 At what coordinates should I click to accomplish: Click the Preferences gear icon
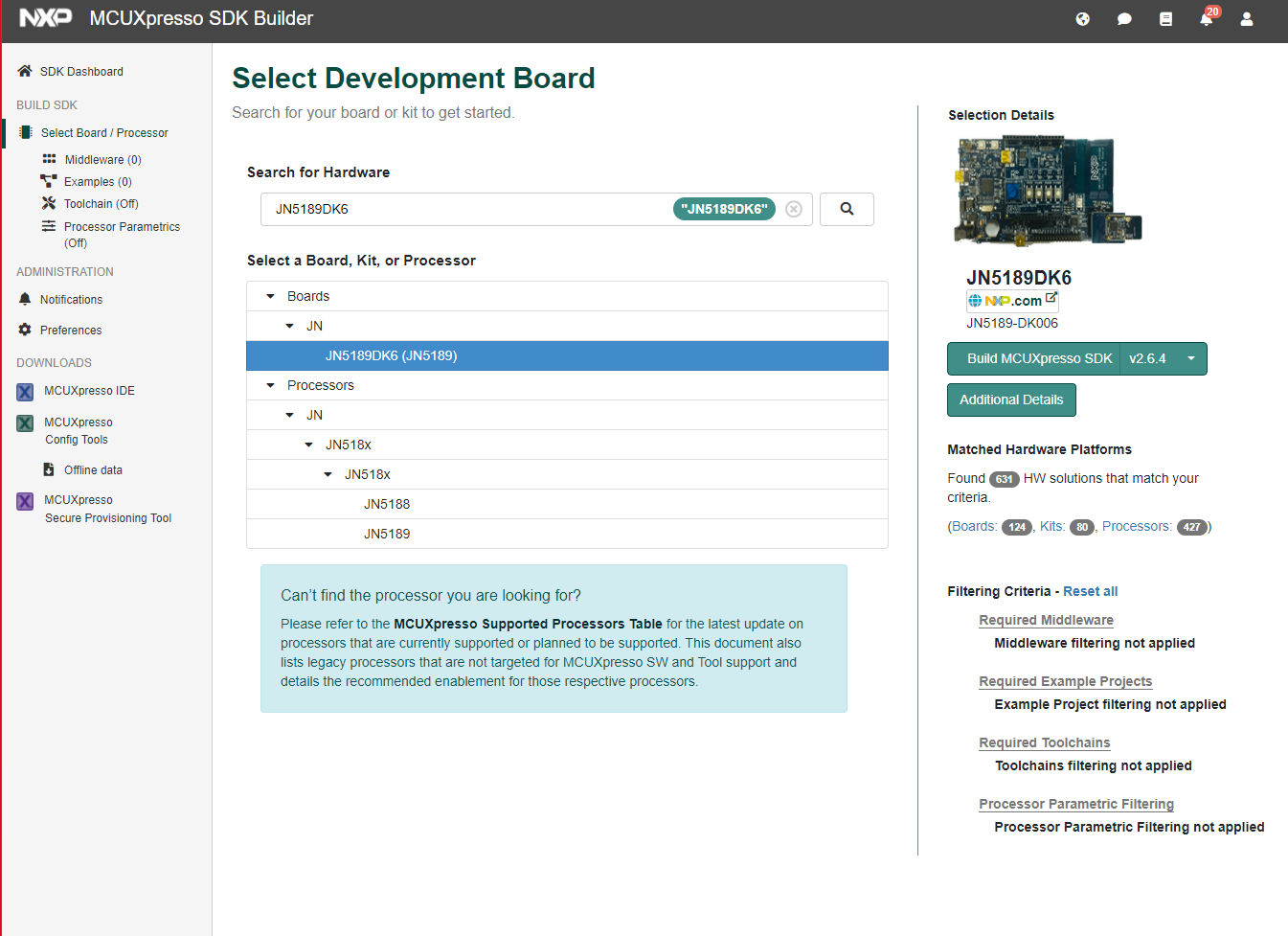tap(25, 330)
